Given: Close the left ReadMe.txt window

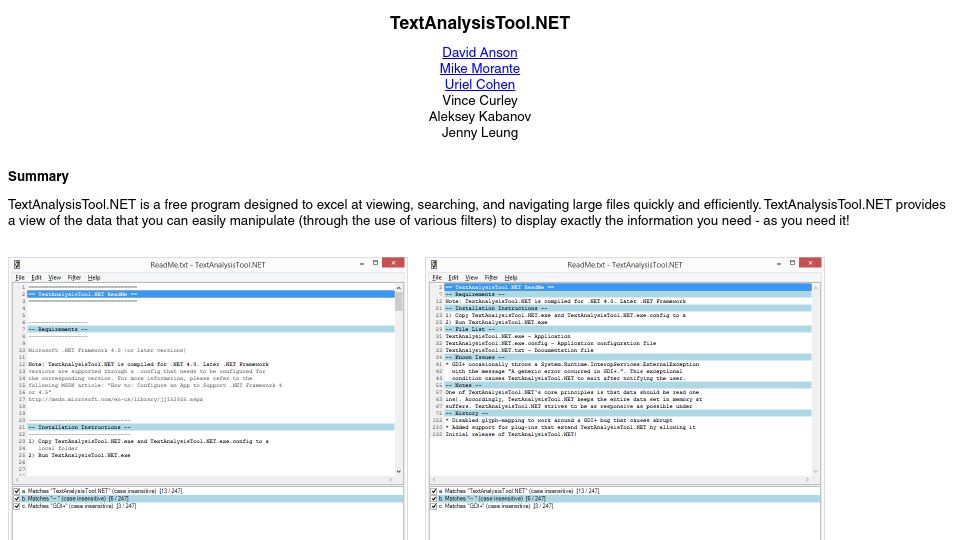Looking at the screenshot, I should pyautogui.click(x=393, y=263).
